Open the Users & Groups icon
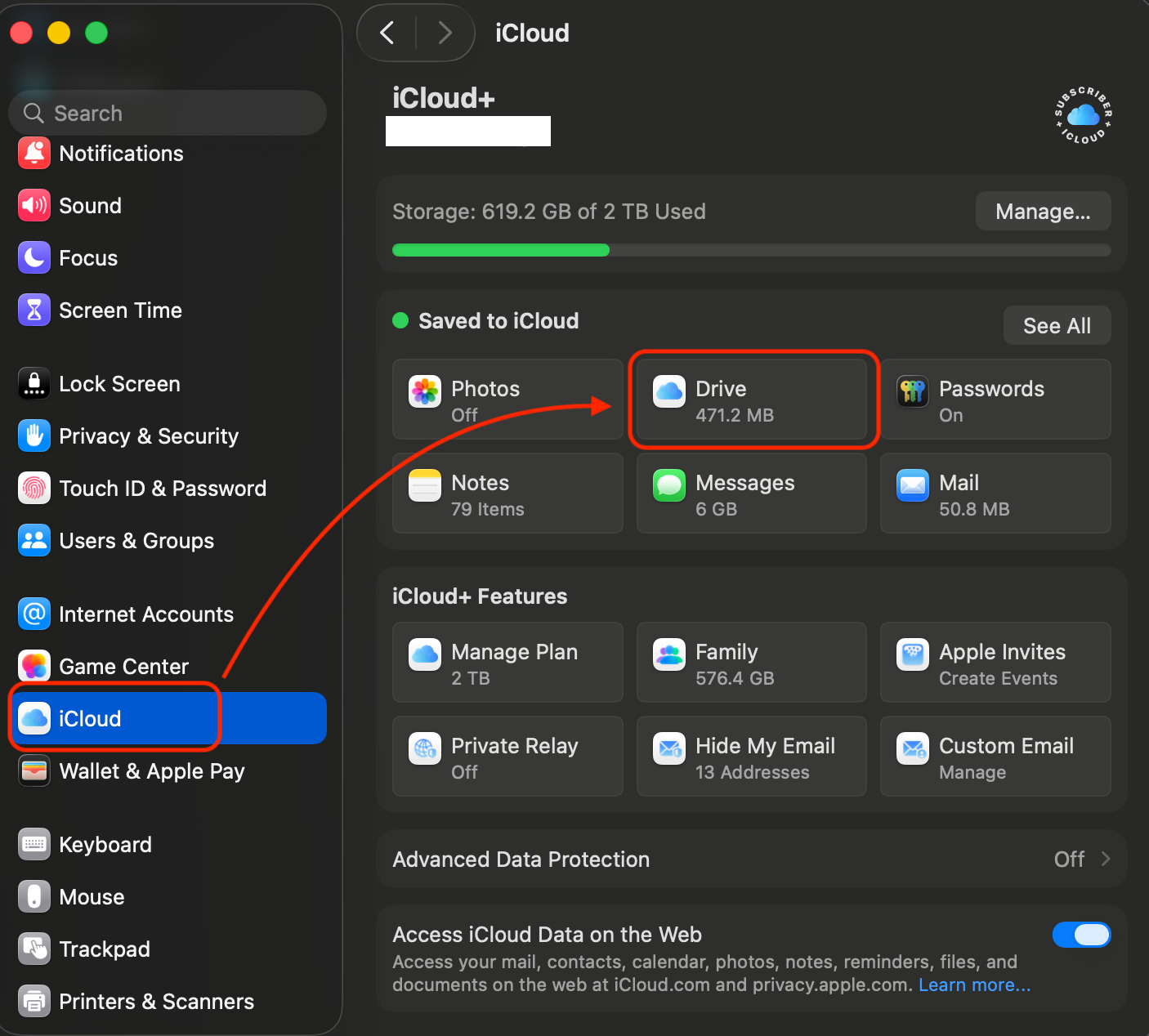This screenshot has height=1036, width=1149. click(x=34, y=541)
